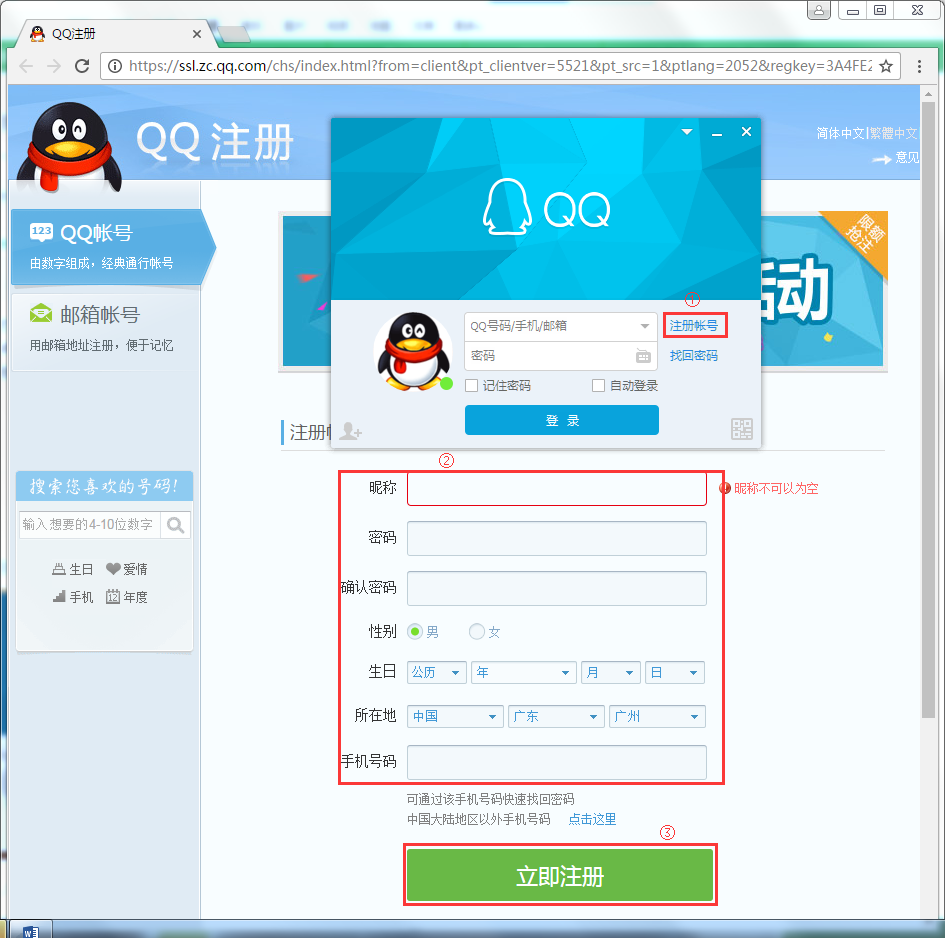Bookmark this page with the star icon
Image resolution: width=945 pixels, height=938 pixels.
[885, 66]
